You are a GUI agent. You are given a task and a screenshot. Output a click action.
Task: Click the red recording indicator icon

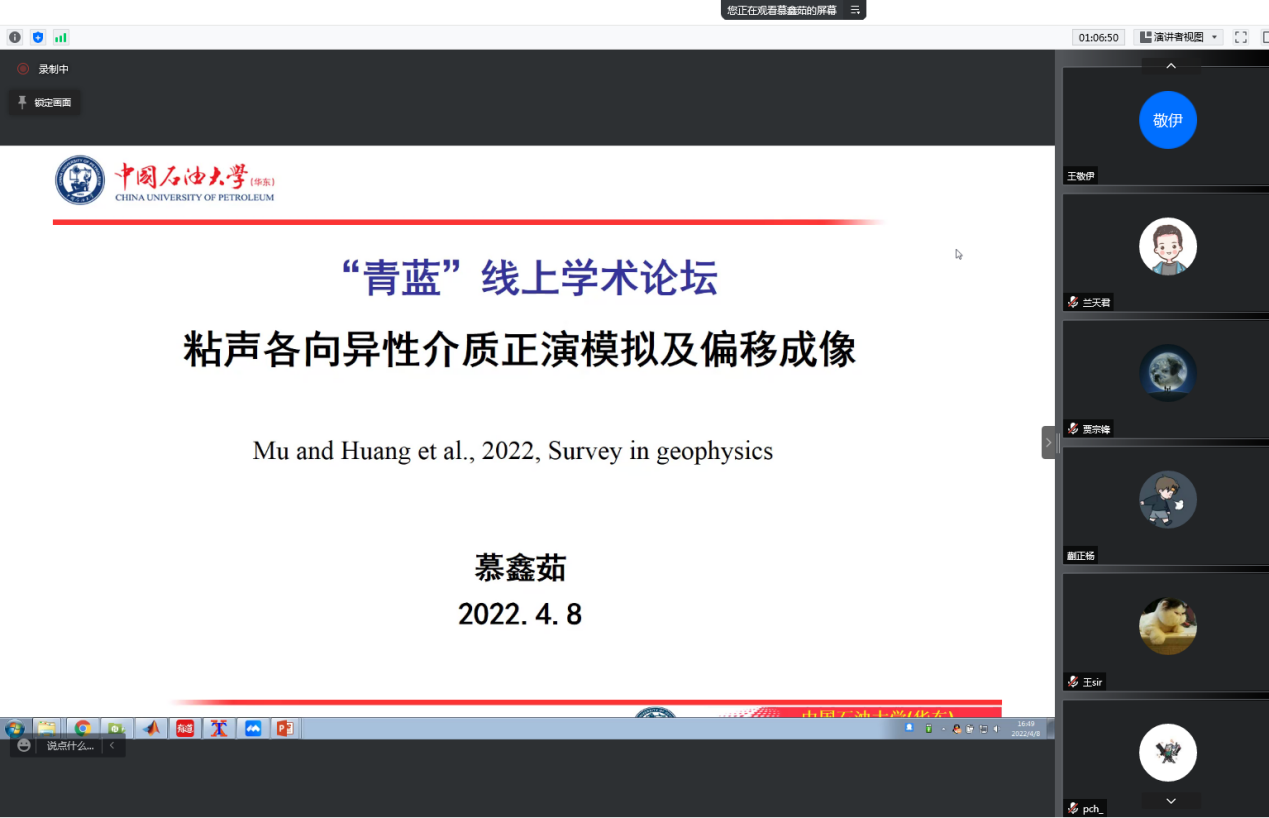click(x=23, y=69)
